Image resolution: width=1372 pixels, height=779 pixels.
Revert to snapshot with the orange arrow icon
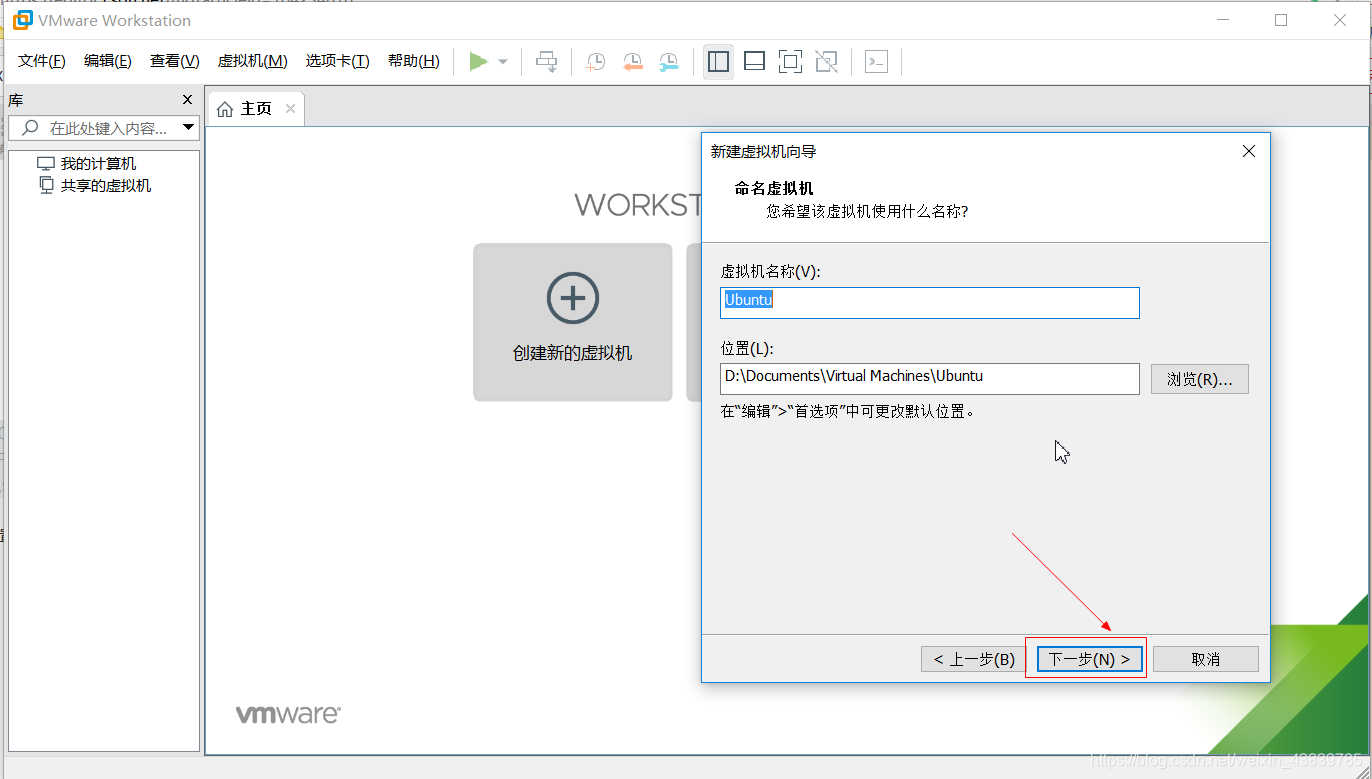tap(631, 61)
